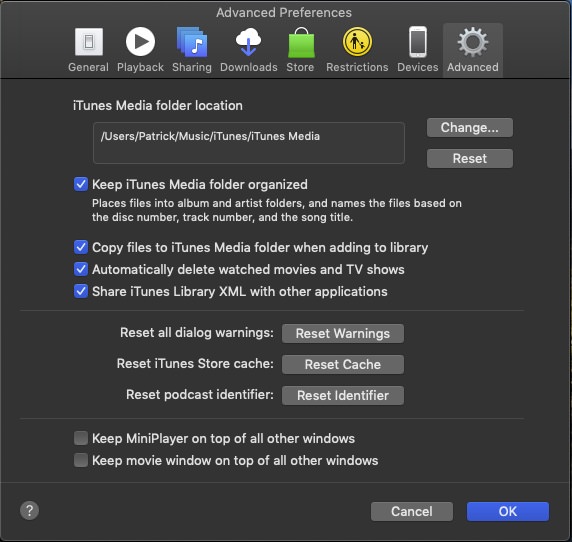Enable Keep MiniPlayer on top checkbox
Screen dimensions: 572x542
(x=81, y=438)
